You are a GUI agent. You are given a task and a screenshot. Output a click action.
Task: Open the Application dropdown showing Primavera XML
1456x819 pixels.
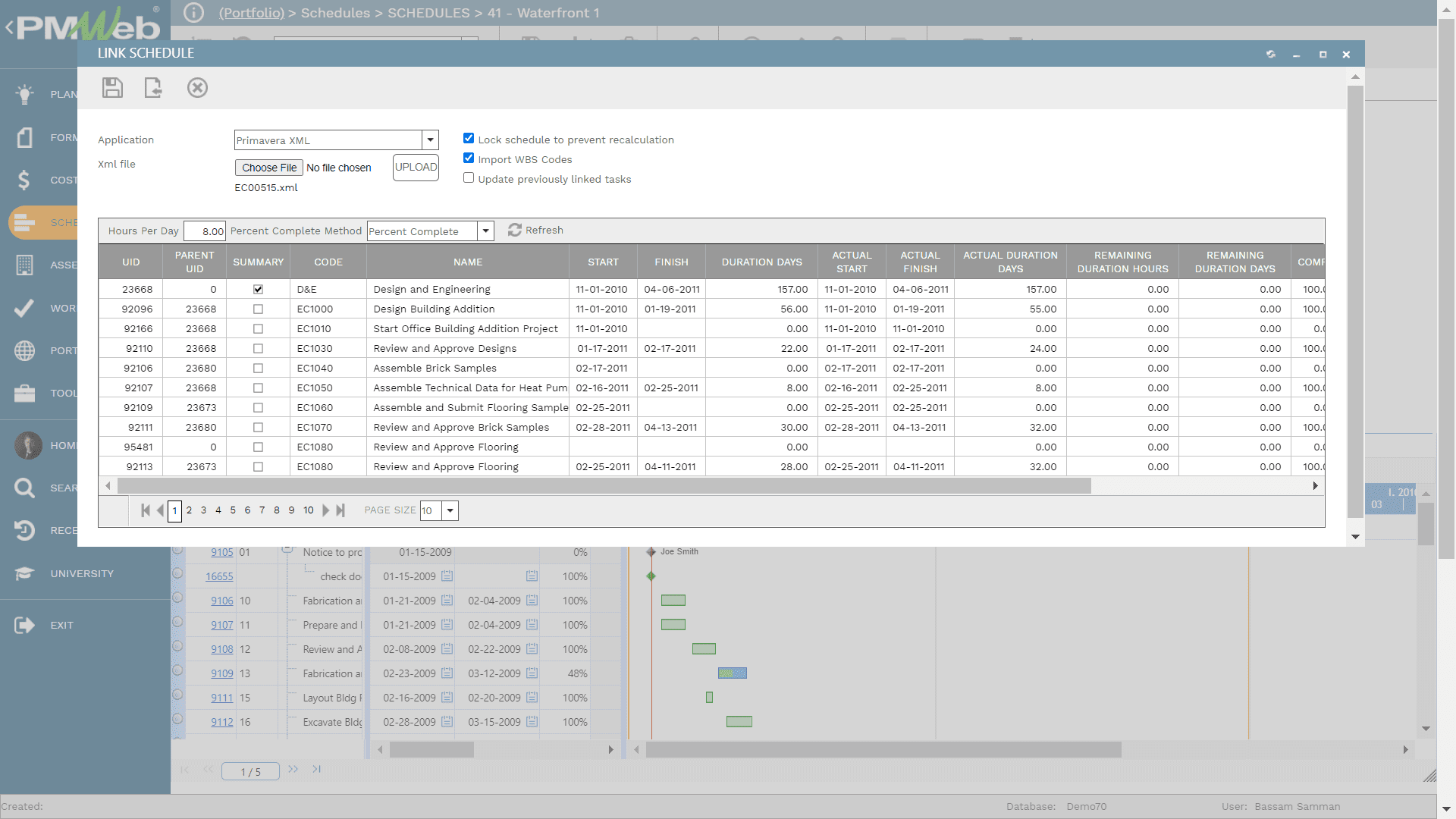click(429, 140)
